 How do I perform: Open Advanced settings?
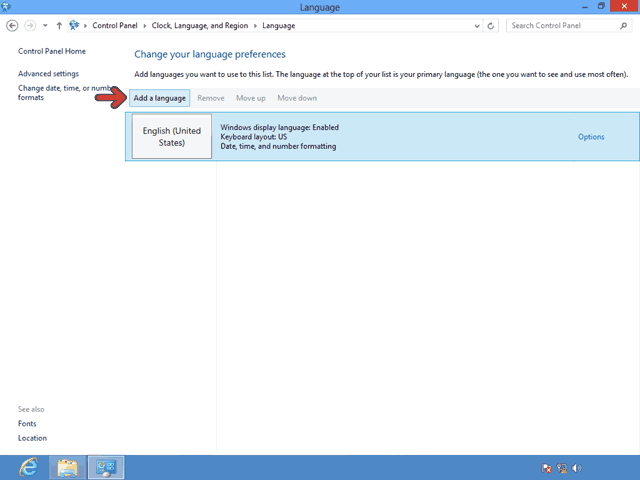coord(48,73)
